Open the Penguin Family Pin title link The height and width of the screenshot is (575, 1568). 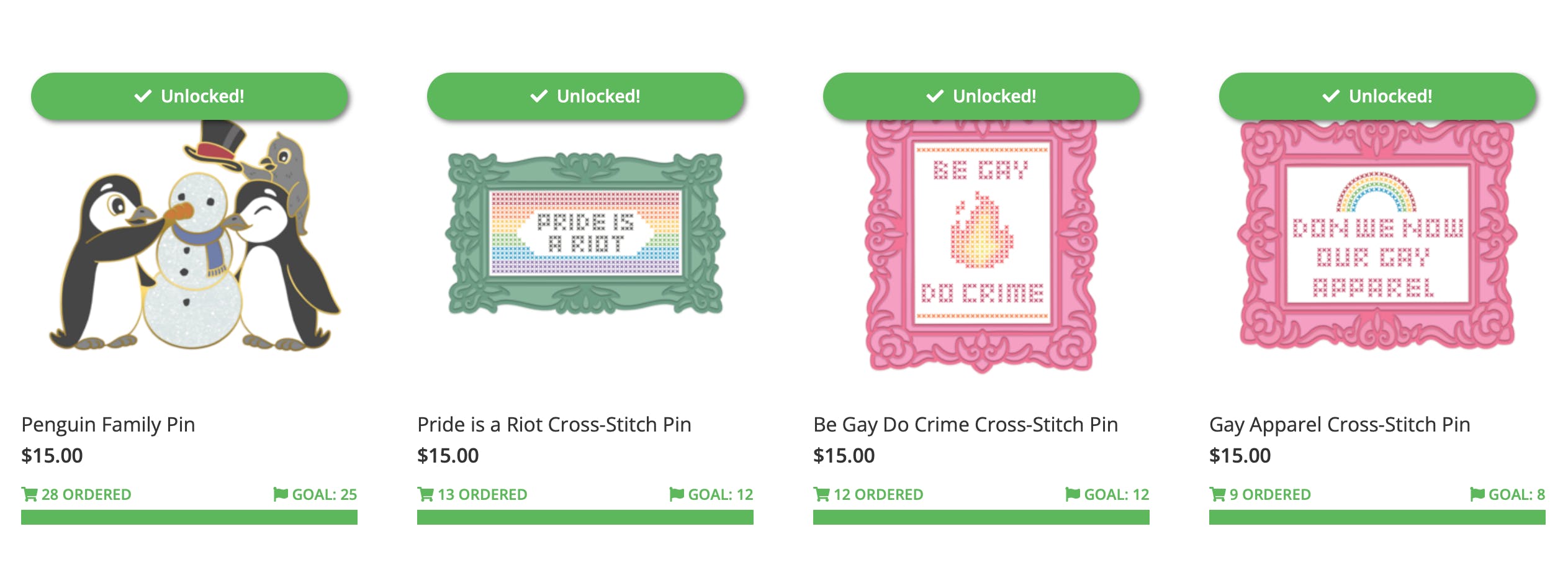(x=108, y=425)
